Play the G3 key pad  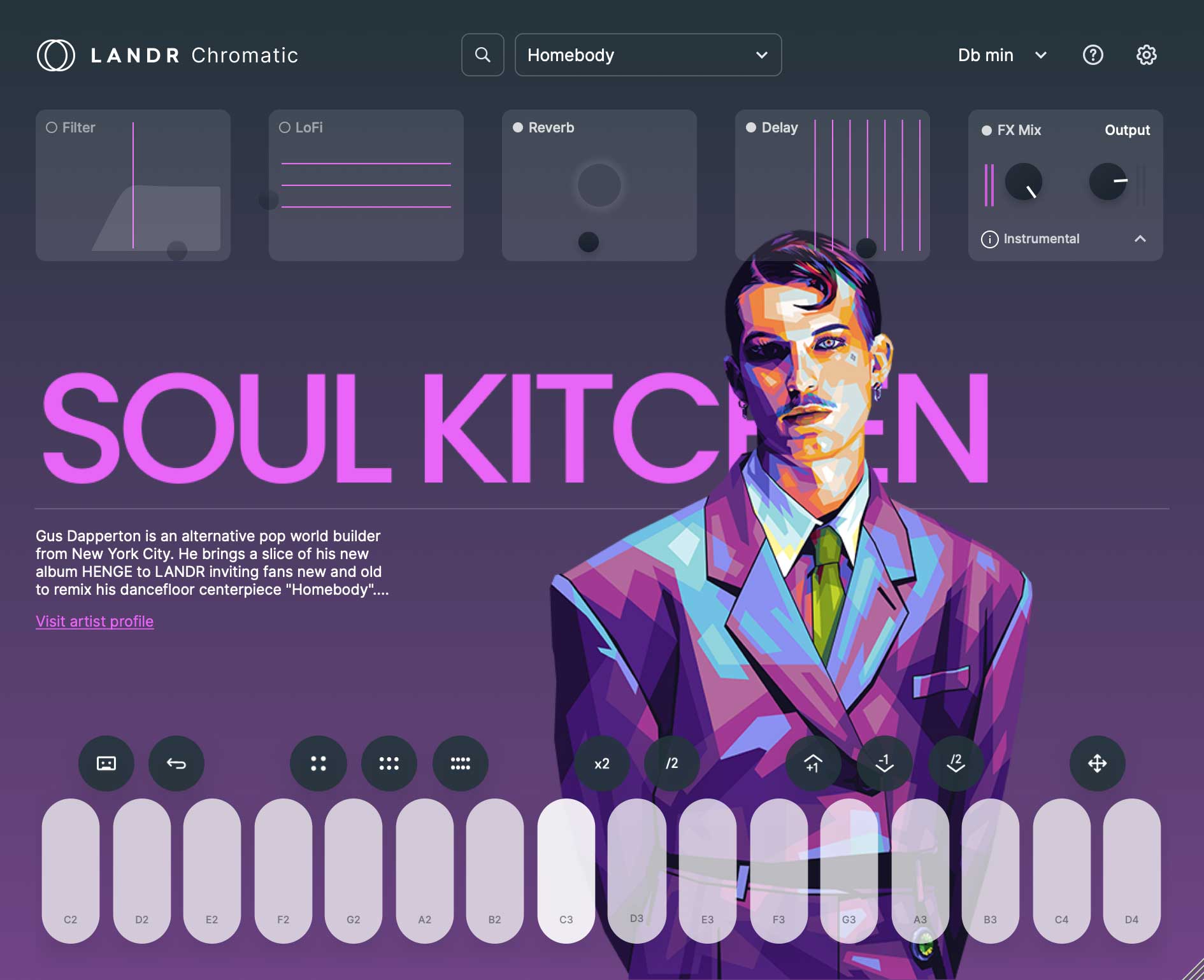coord(849,871)
